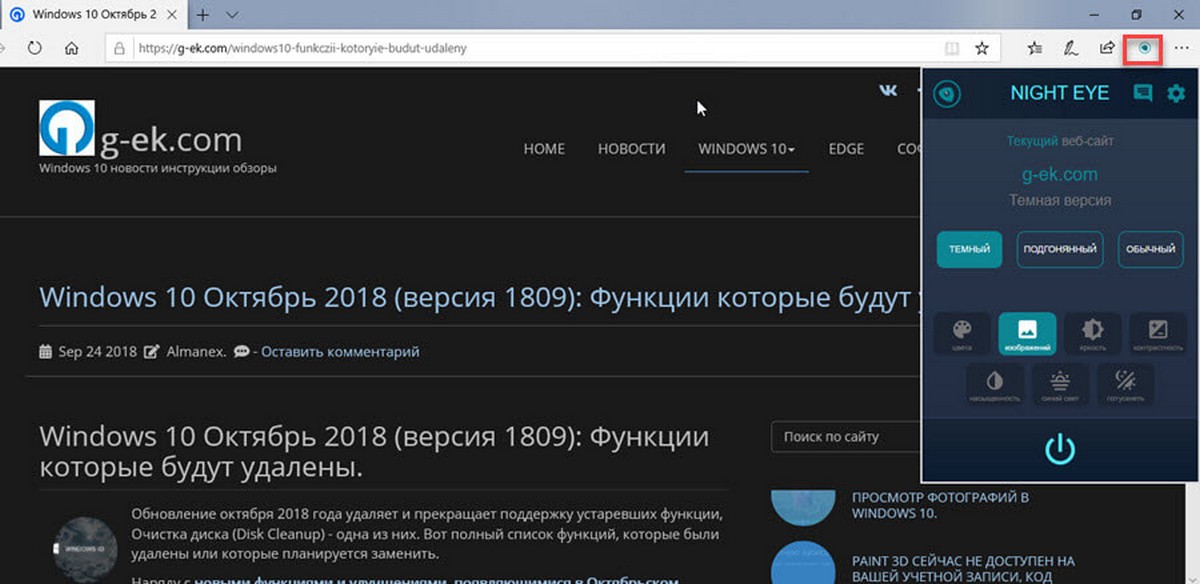Toggle reading view in the address bar
Screen dimensions: 1200x584
[952, 47]
